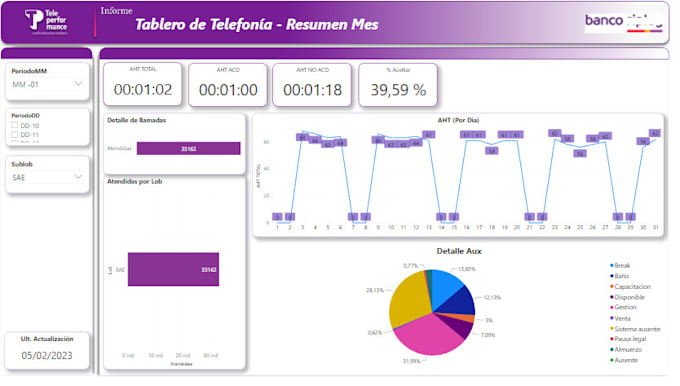Image resolution: width=680 pixels, height=386 pixels.
Task: Click the Tablero de Telefonía - Resumen Mes heading
Action: click(x=257, y=25)
